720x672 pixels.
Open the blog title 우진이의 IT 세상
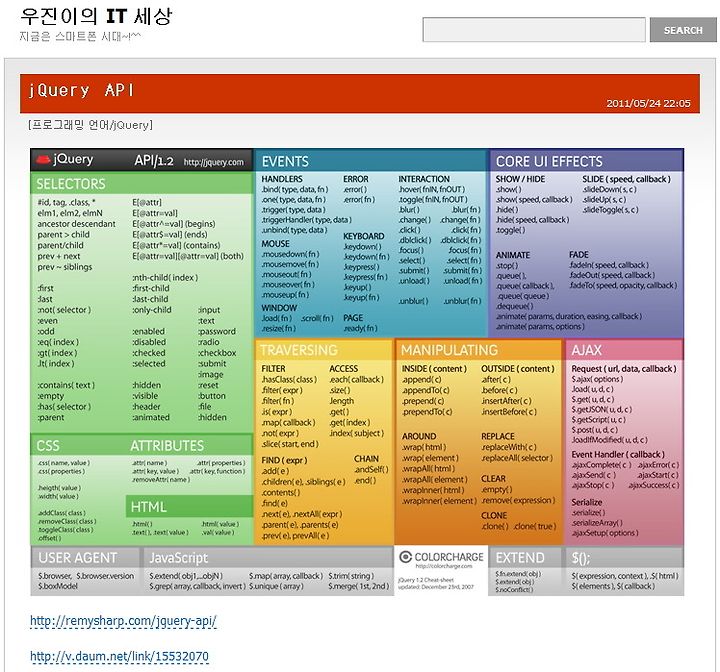point(96,16)
